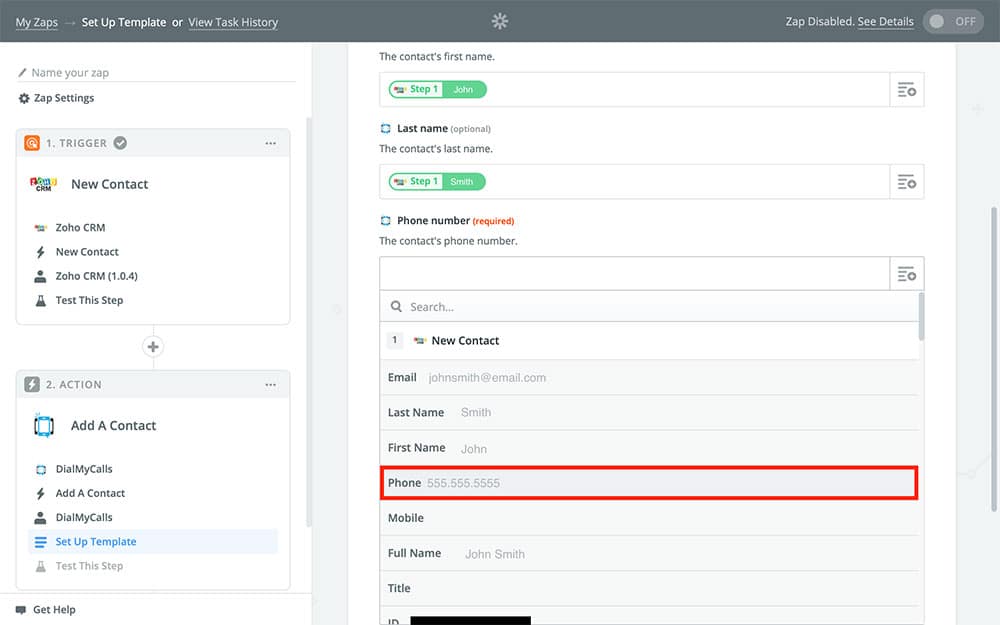This screenshot has height=625, width=1000.
Task: Click the plus icon between steps
Action: (153, 347)
